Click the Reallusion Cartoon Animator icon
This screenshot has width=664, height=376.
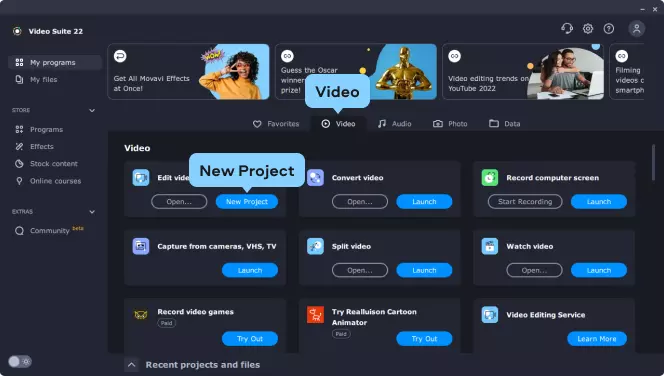[315, 315]
